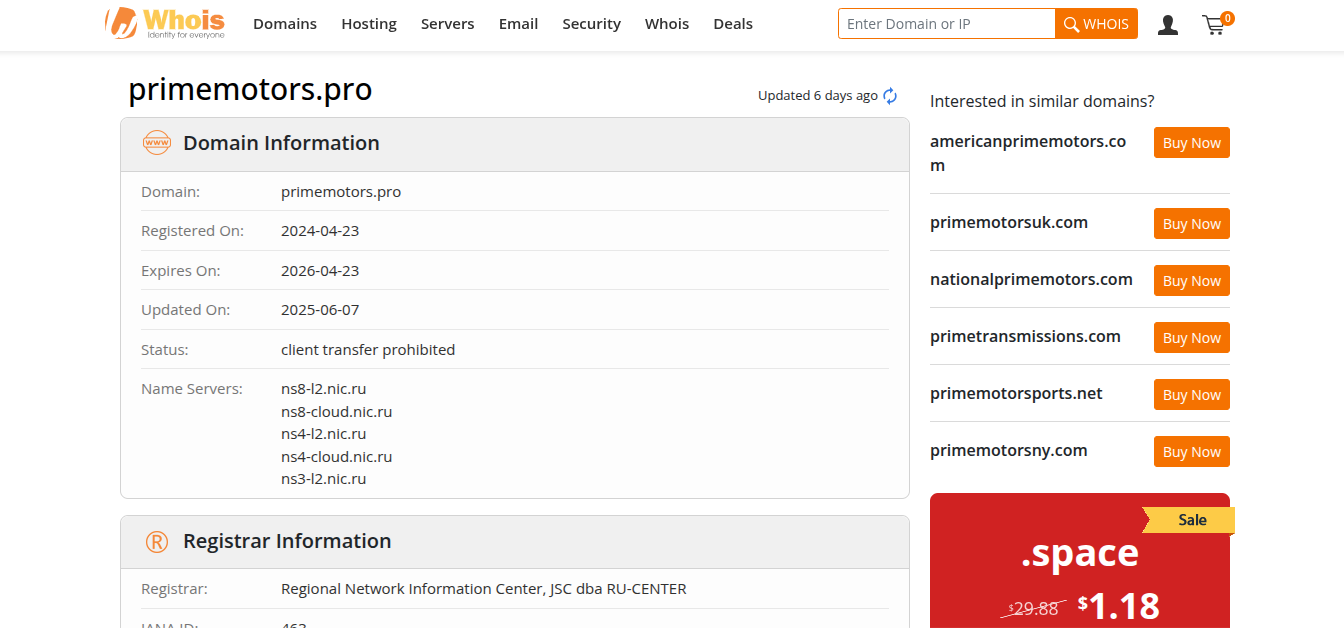
Task: Click the .space sale banner
Action: 1079,565
